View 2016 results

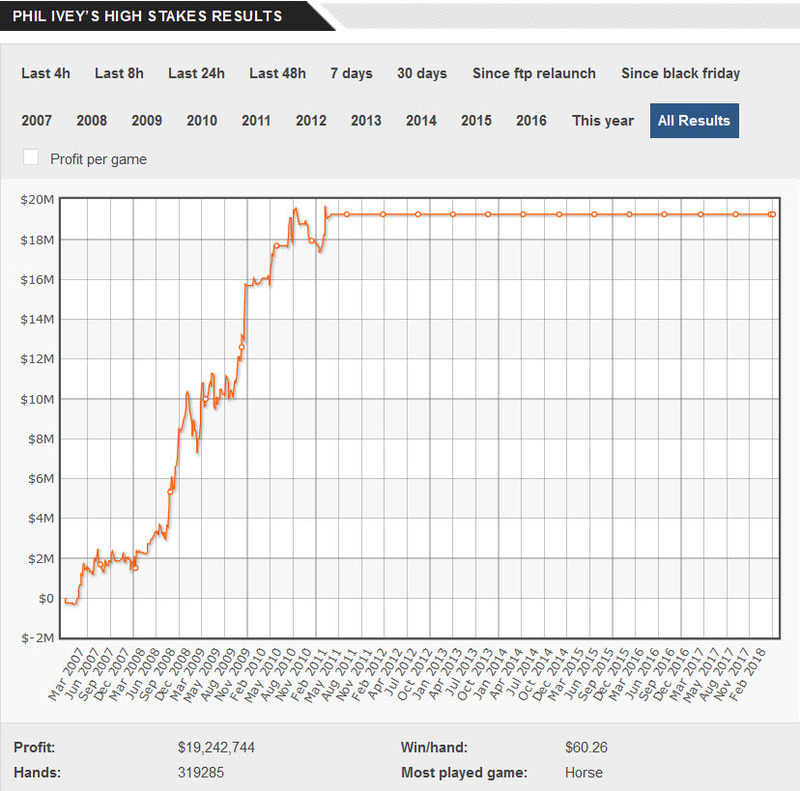click(531, 120)
